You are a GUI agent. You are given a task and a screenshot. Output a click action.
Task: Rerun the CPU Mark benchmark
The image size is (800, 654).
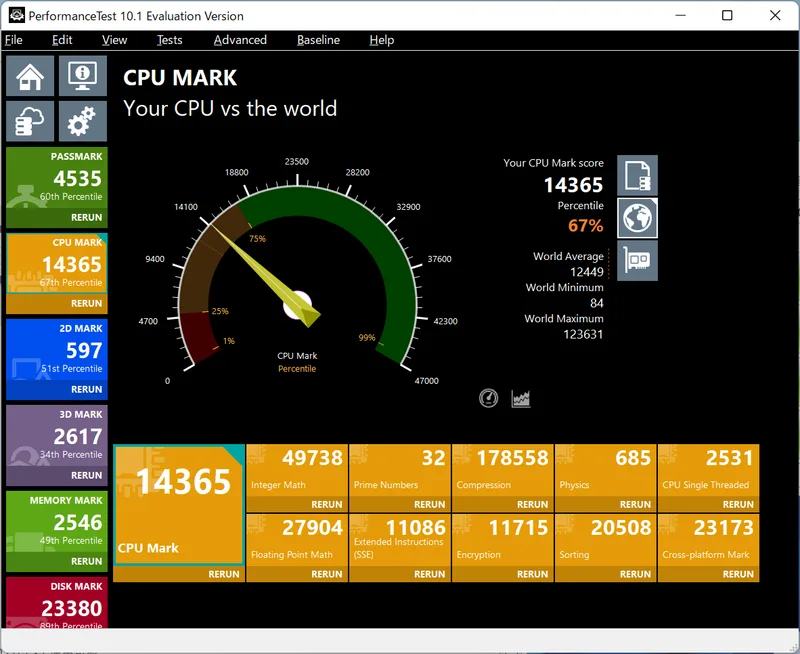(224, 574)
